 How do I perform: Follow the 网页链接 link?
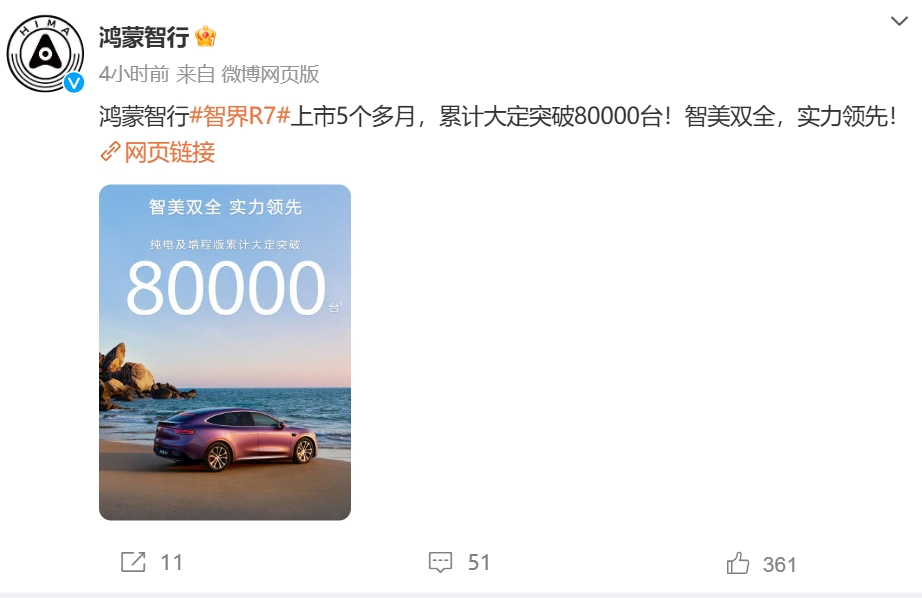(x=169, y=152)
